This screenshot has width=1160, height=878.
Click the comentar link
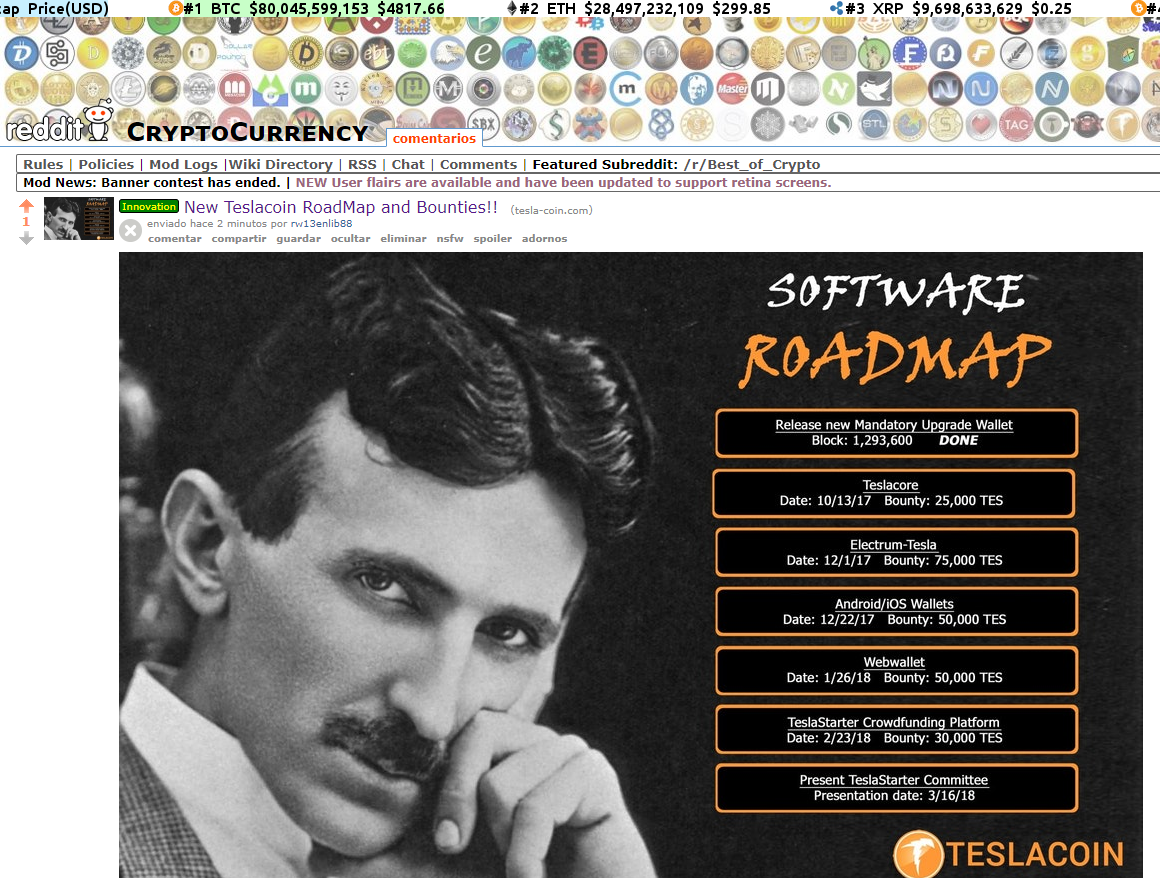point(175,238)
